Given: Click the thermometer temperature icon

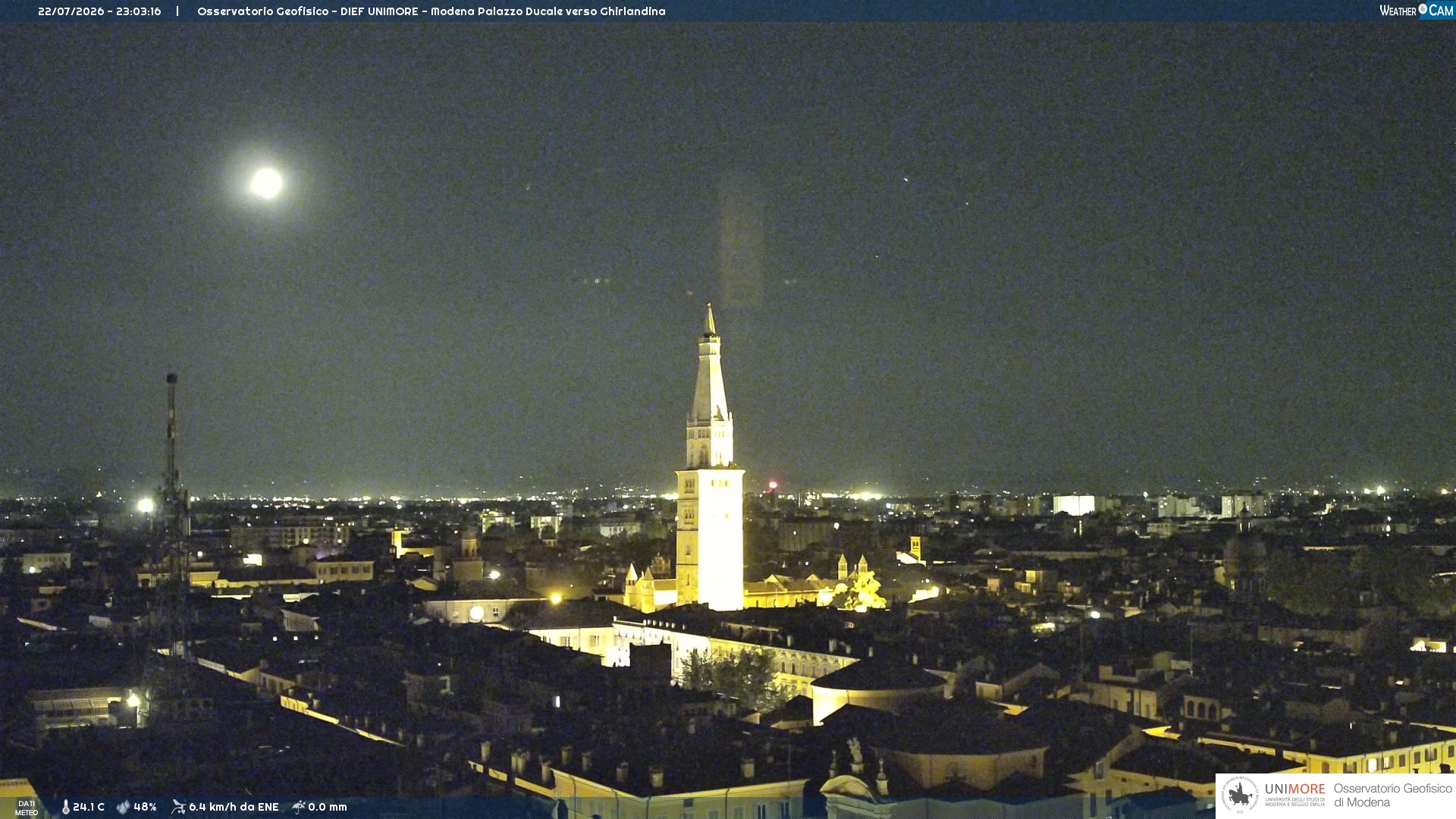Looking at the screenshot, I should tap(65, 808).
